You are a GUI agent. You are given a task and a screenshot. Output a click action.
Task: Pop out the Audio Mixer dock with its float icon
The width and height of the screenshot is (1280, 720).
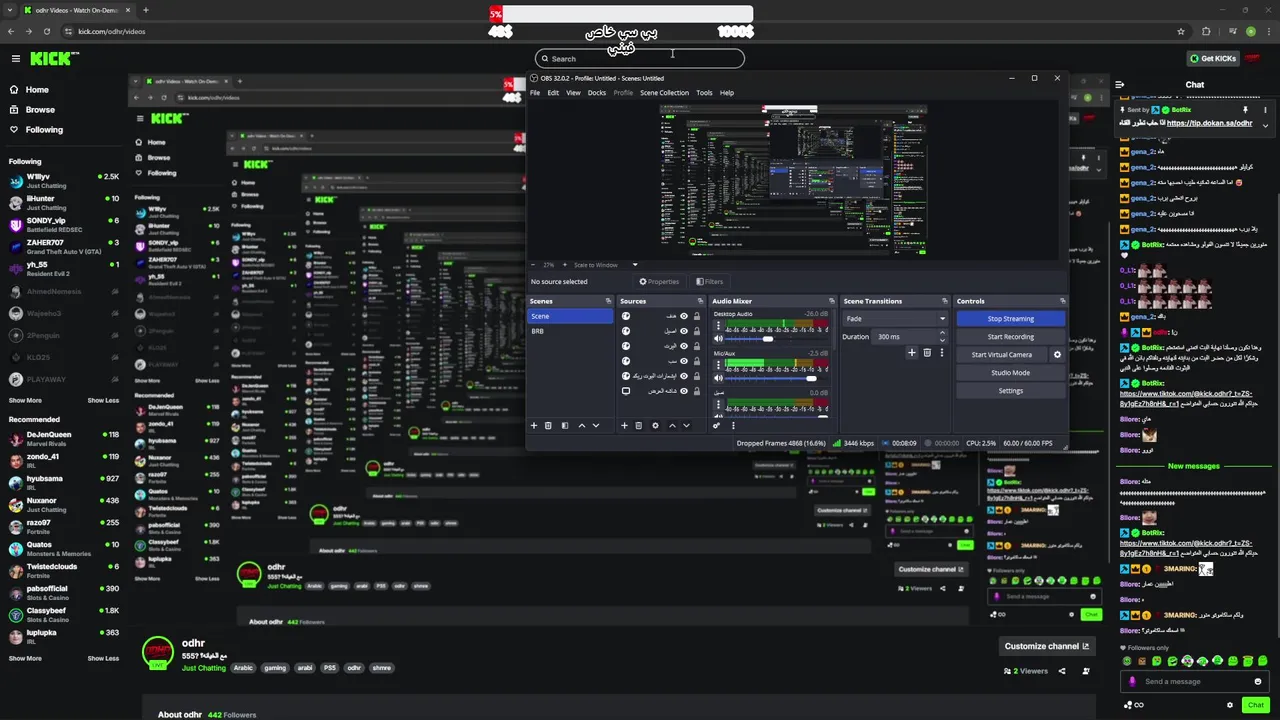[831, 301]
